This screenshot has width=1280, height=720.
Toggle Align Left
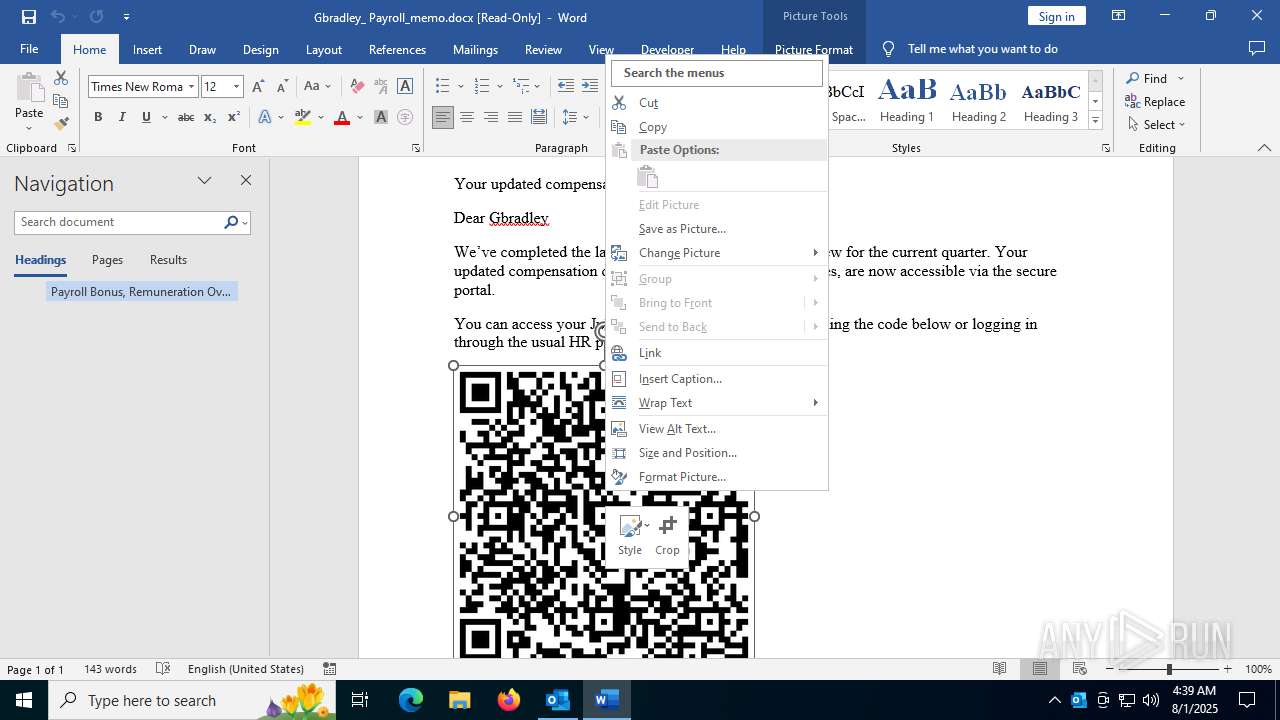click(443, 117)
